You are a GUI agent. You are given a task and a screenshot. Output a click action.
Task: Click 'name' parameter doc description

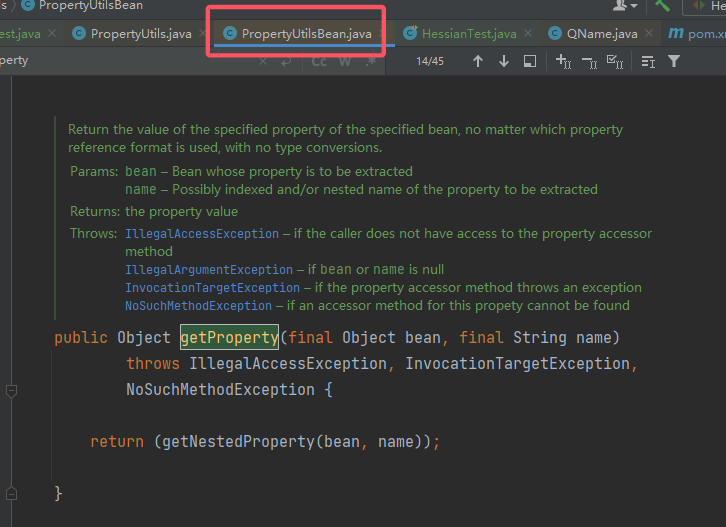pos(361,189)
